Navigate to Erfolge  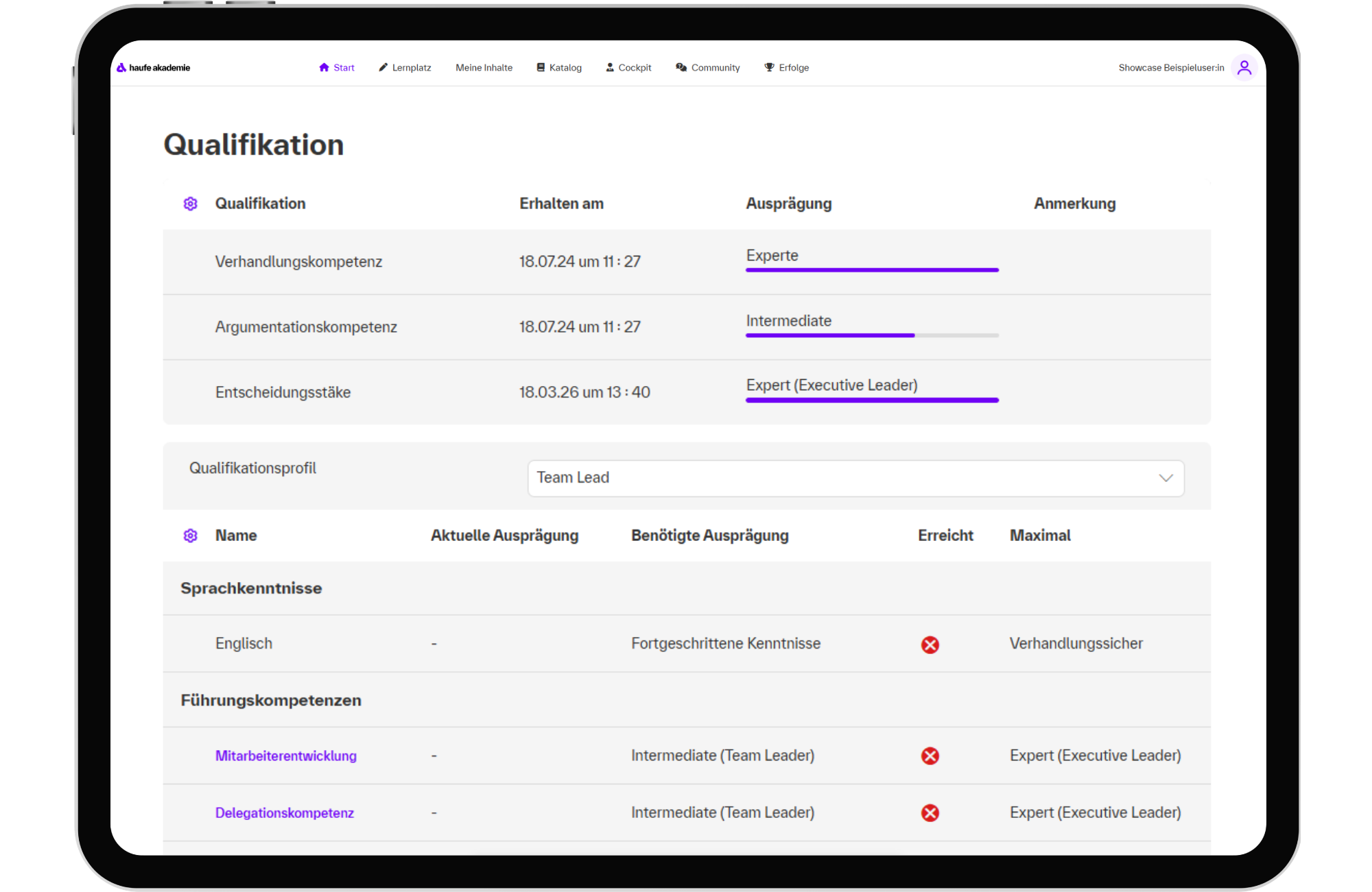point(787,67)
